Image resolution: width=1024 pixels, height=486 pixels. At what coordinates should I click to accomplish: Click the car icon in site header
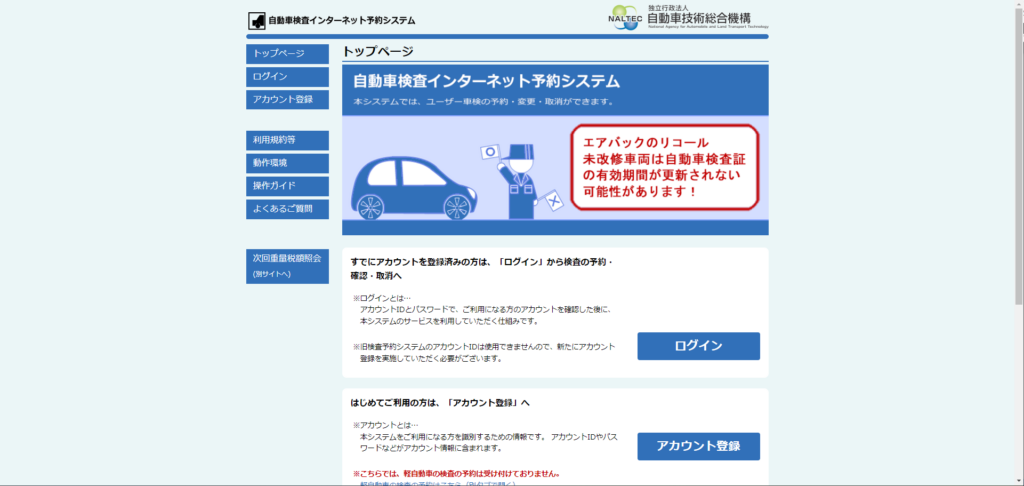(257, 20)
